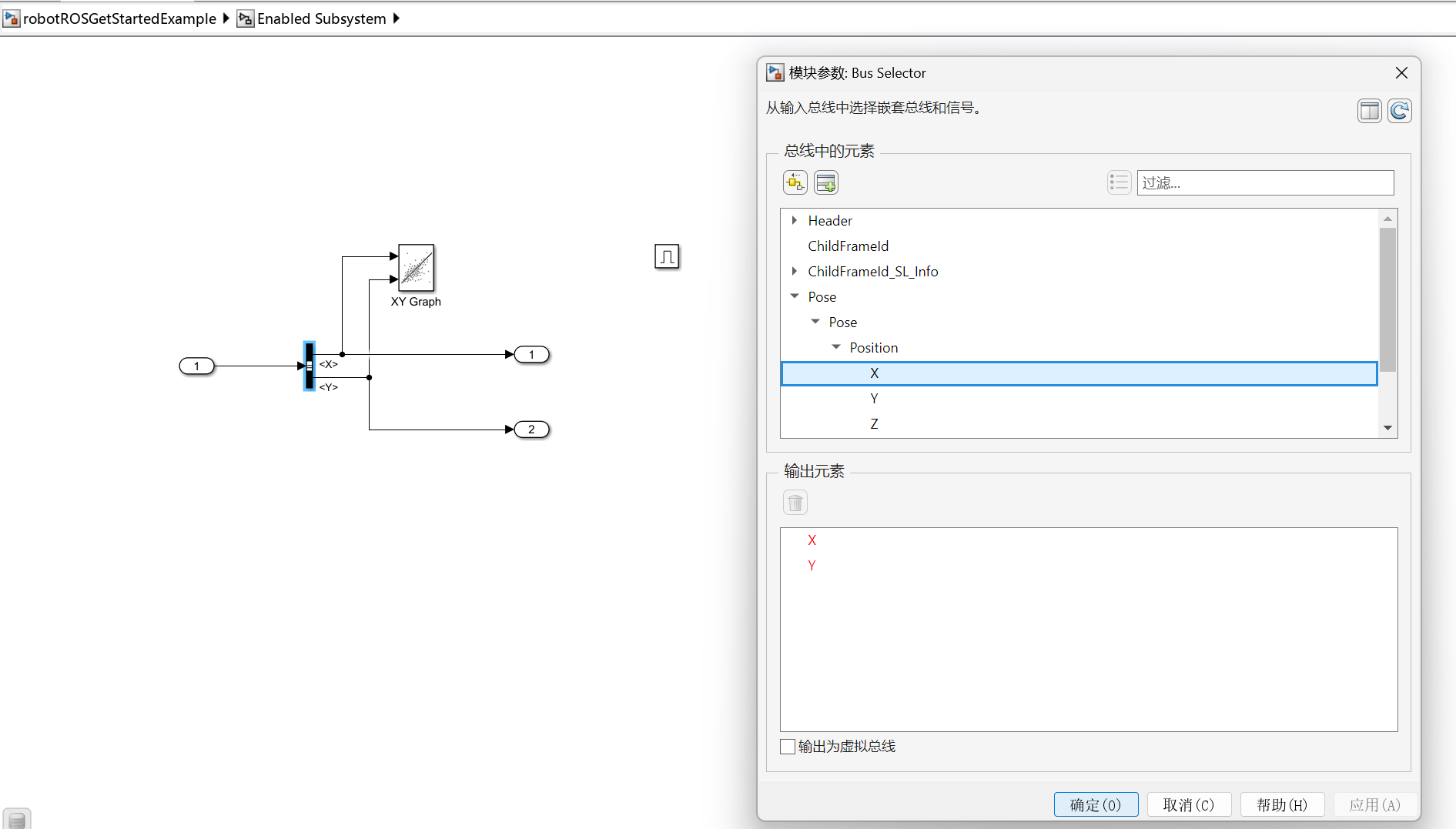The image size is (1456, 829).
Task: Click Enabled Subsystem breadcrumb link
Action: [322, 18]
